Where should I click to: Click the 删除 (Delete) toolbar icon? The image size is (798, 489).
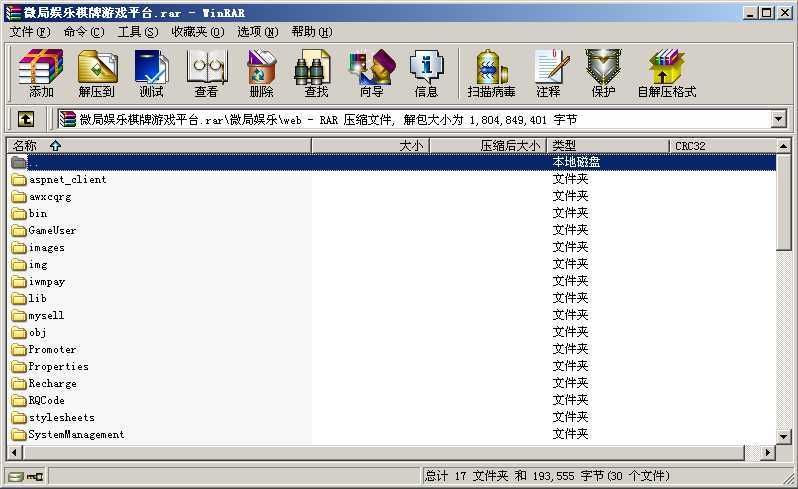[261, 74]
